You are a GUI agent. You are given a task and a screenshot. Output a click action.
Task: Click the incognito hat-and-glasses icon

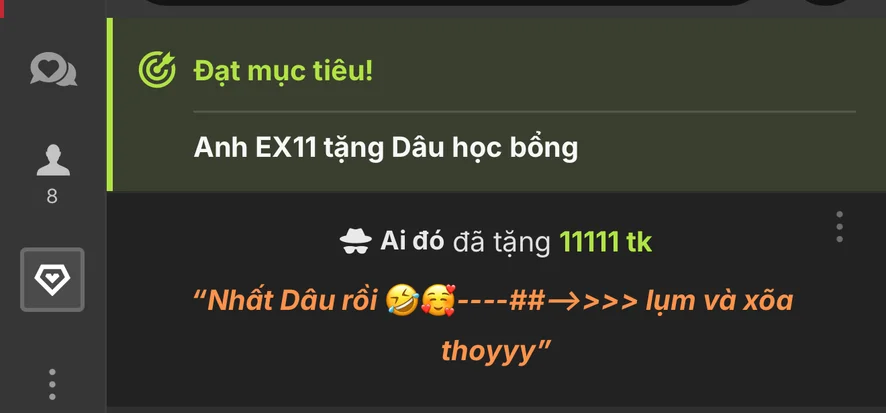tap(355, 242)
